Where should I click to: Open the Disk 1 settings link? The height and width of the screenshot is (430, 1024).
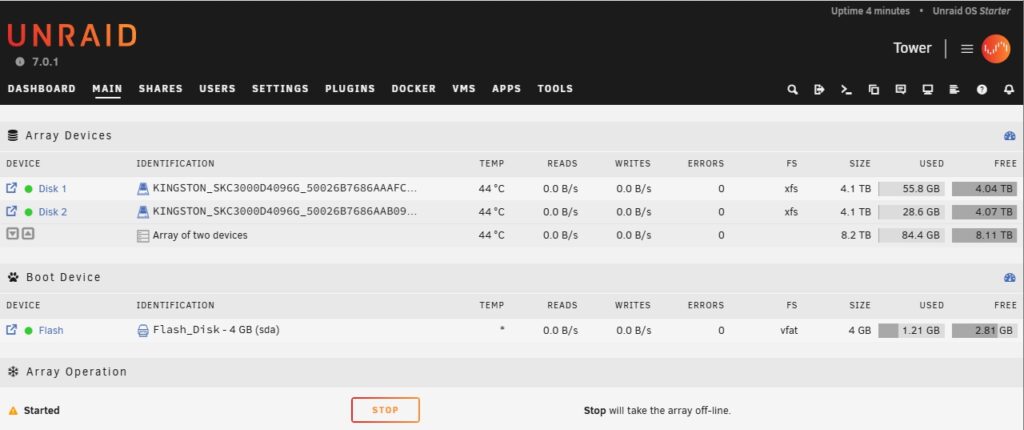pos(52,189)
